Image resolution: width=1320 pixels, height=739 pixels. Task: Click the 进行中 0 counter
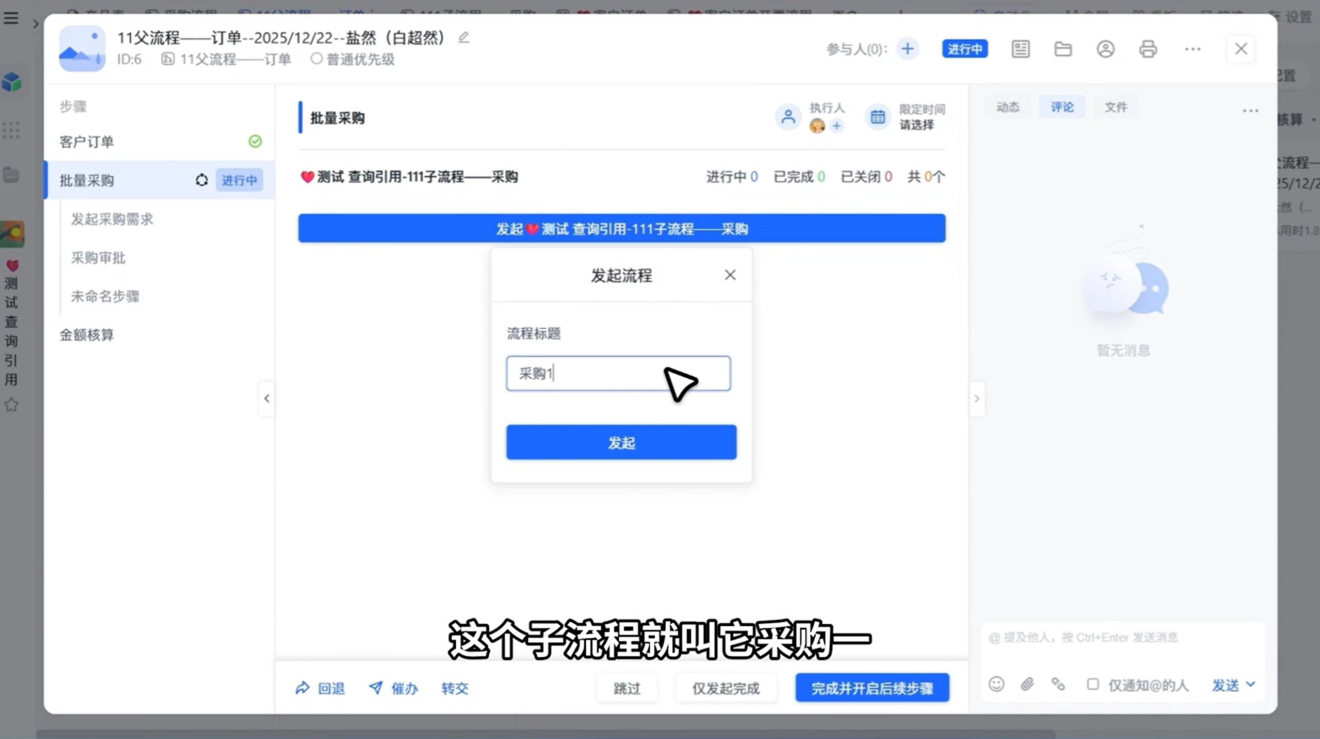click(x=732, y=177)
